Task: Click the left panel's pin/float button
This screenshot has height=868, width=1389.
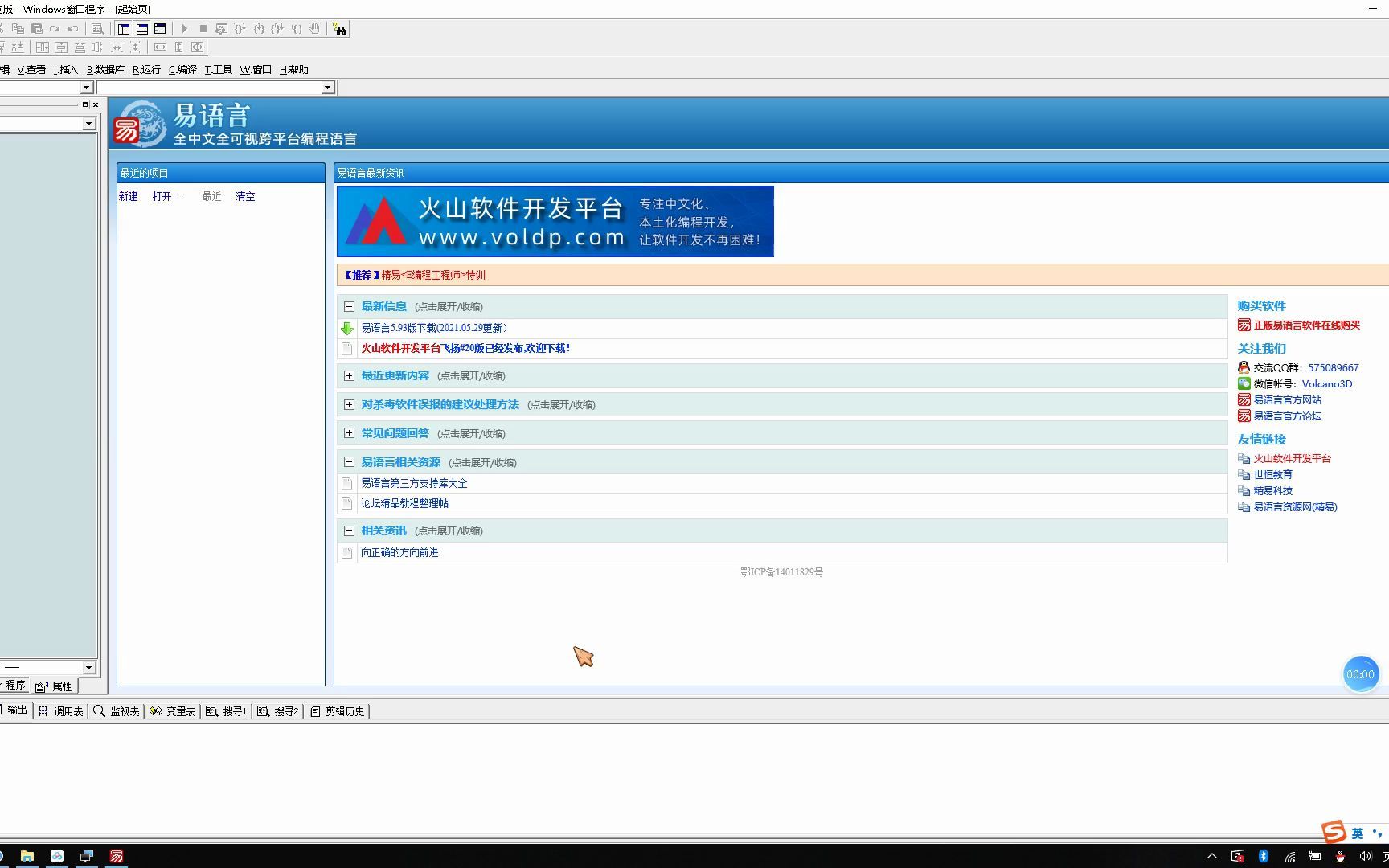Action: click(85, 104)
